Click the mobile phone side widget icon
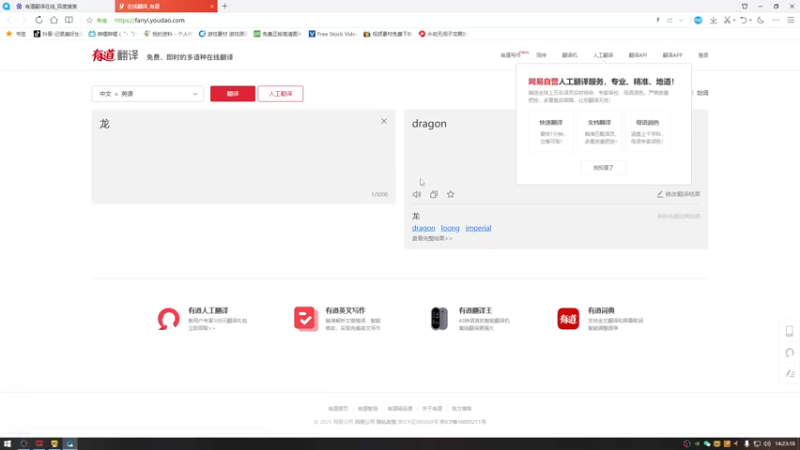This screenshot has width=800, height=450. [789, 331]
